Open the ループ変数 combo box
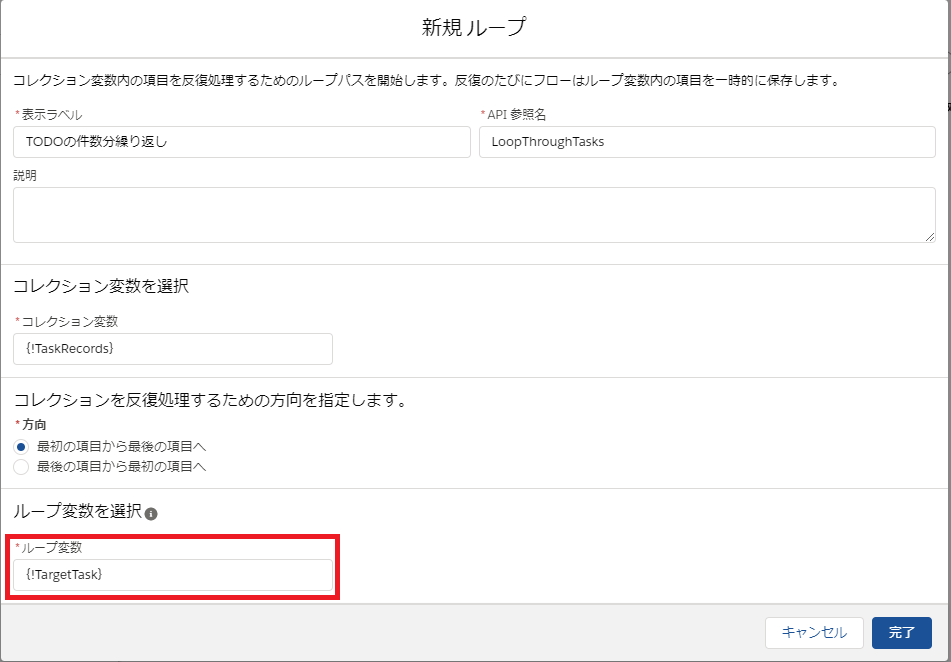 pos(173,575)
